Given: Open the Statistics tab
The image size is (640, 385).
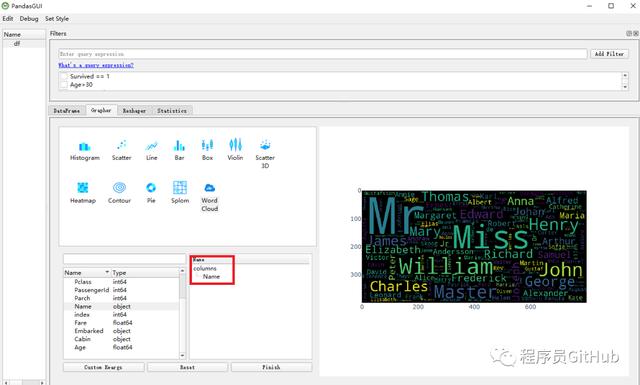Looking at the screenshot, I should (172, 111).
